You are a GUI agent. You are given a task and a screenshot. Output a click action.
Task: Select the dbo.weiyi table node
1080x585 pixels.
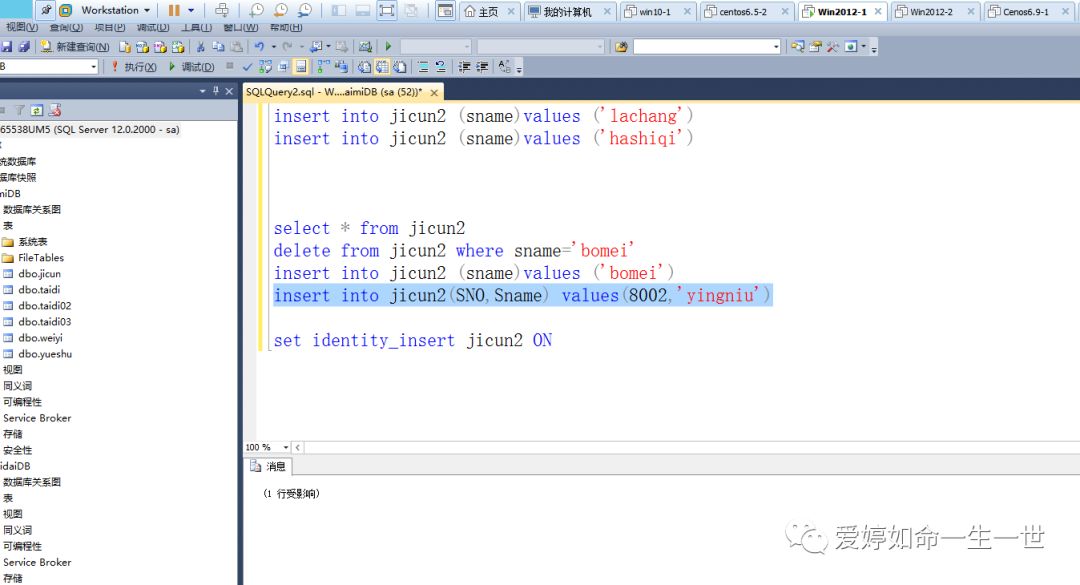(41, 338)
